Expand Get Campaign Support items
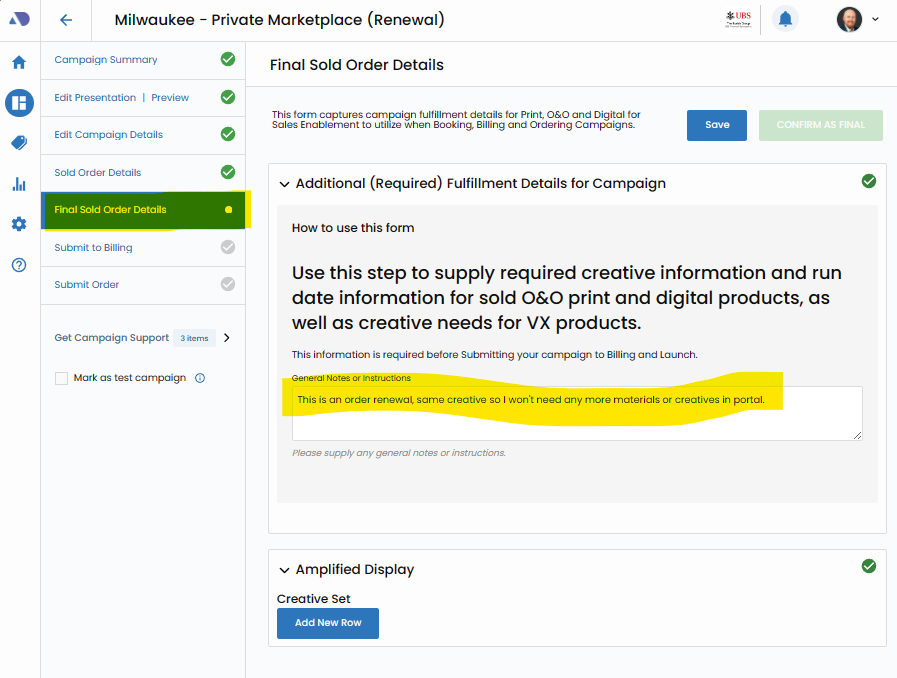897x678 pixels. pyautogui.click(x=227, y=338)
